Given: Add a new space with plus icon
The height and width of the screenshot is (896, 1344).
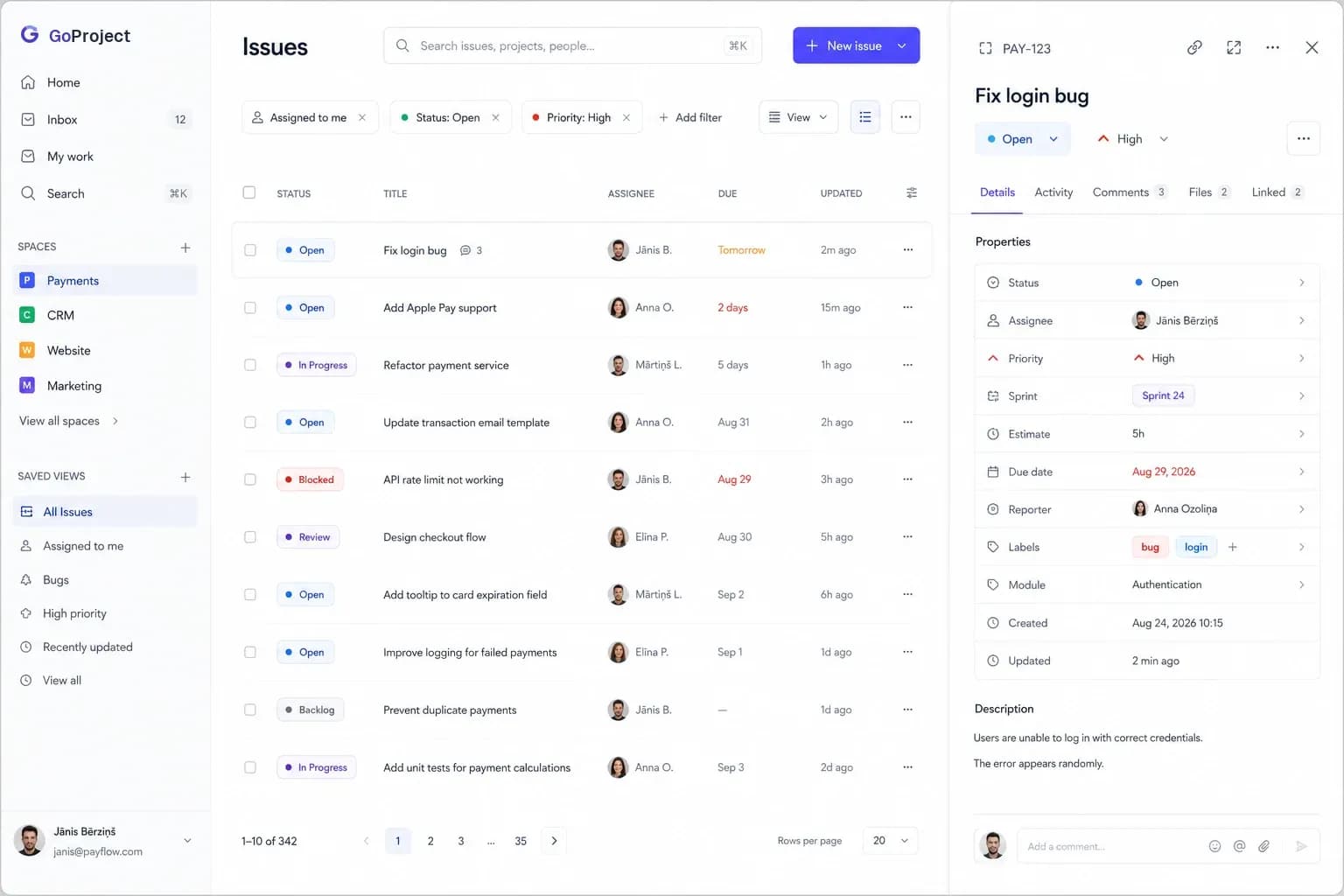Looking at the screenshot, I should tap(185, 248).
